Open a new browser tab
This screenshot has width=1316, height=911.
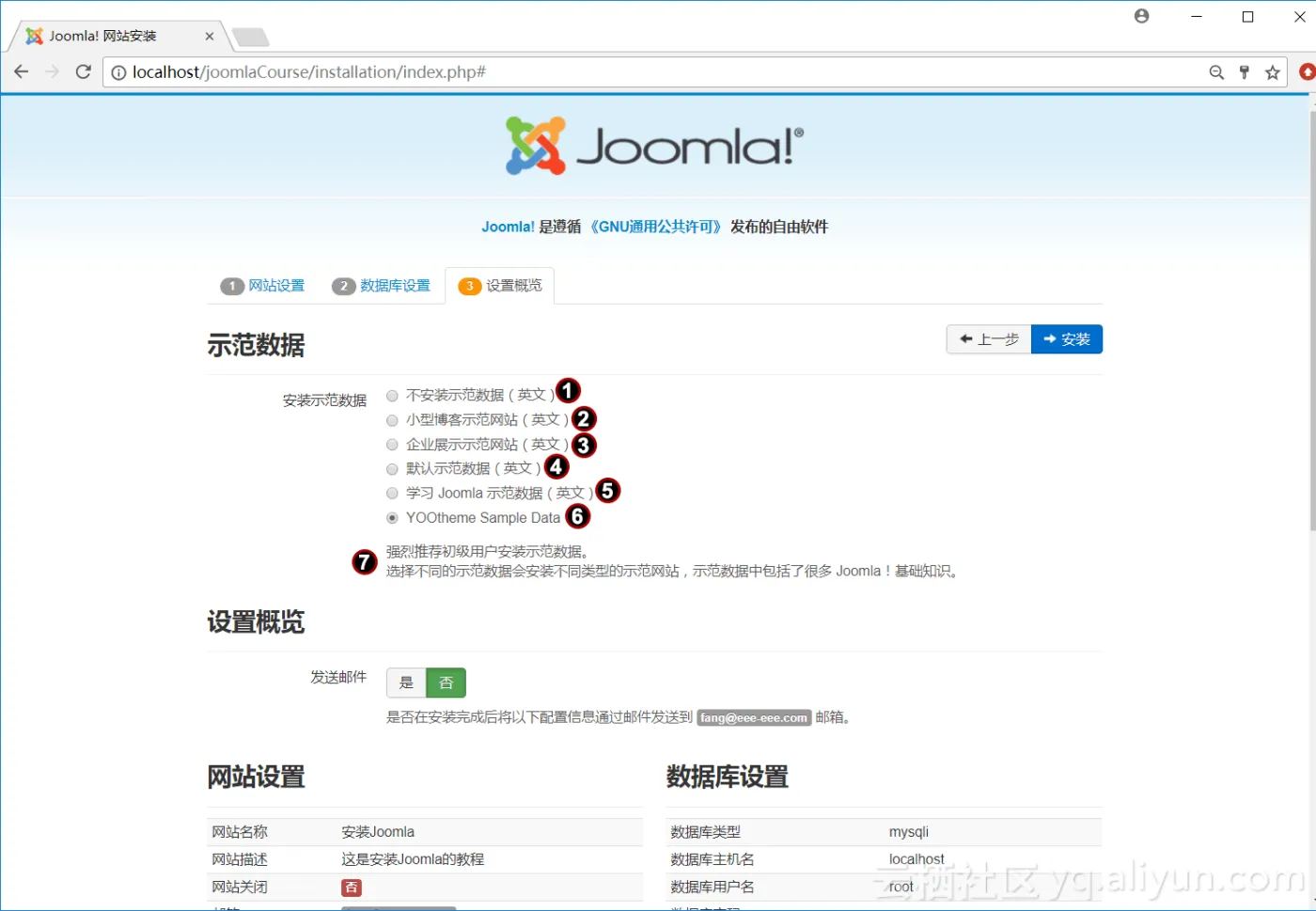(251, 37)
